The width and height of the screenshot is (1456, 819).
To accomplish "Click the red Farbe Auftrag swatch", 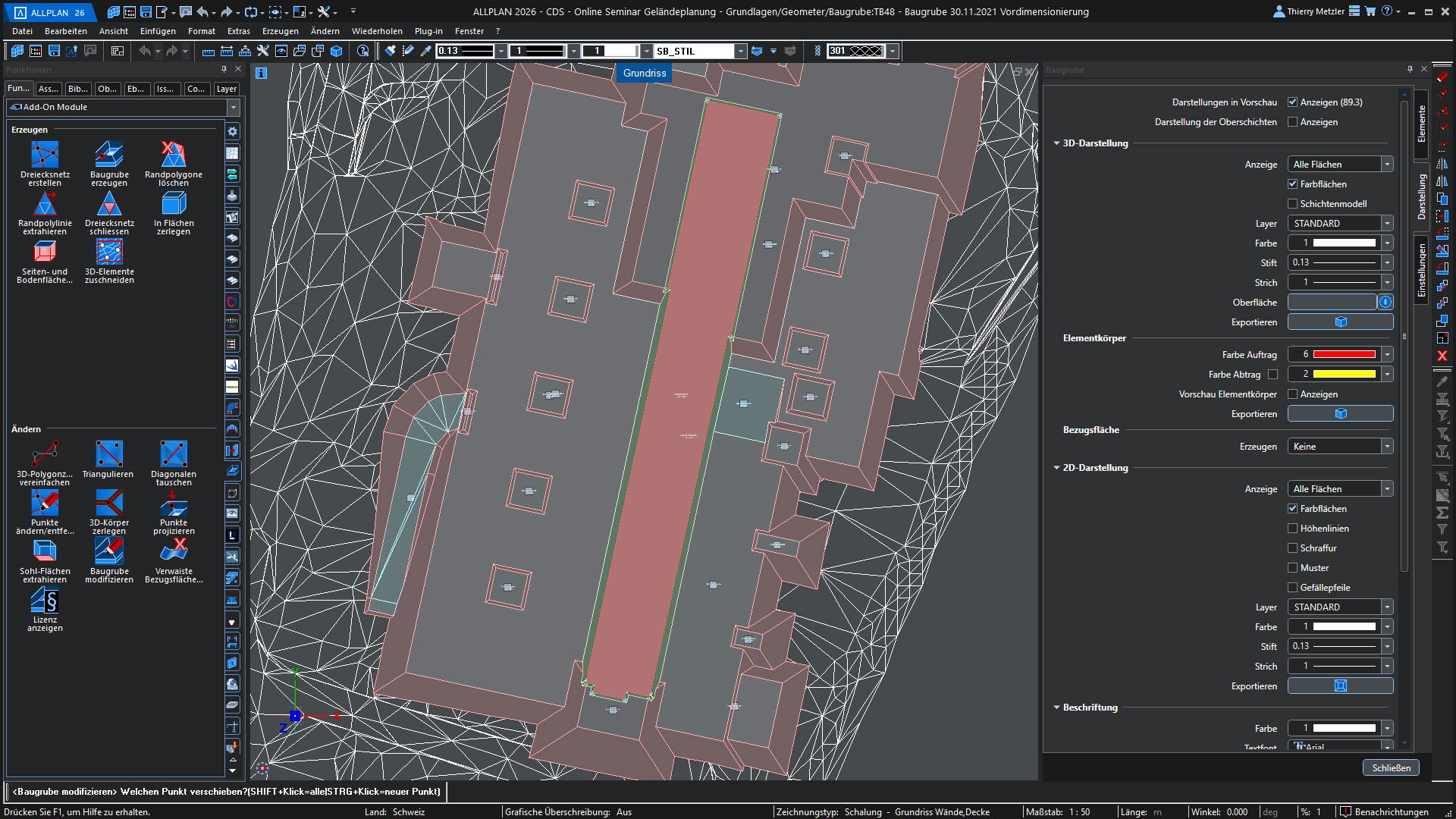I will click(x=1344, y=354).
